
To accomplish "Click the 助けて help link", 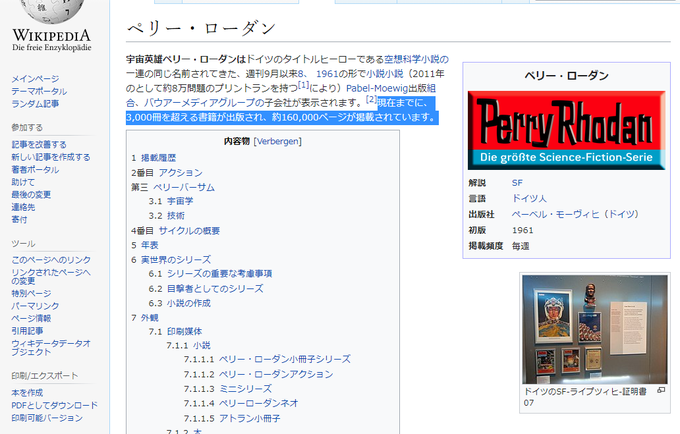I will [x=23, y=182].
